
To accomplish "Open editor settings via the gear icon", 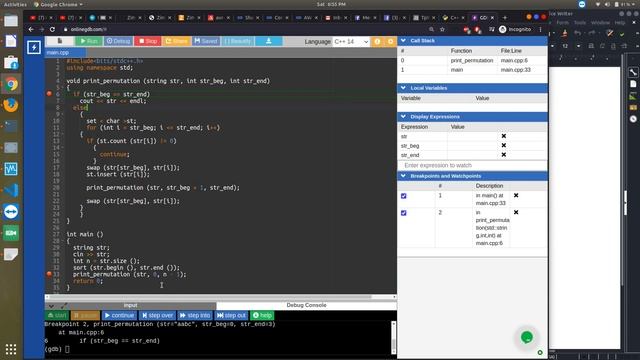I will (x=390, y=42).
